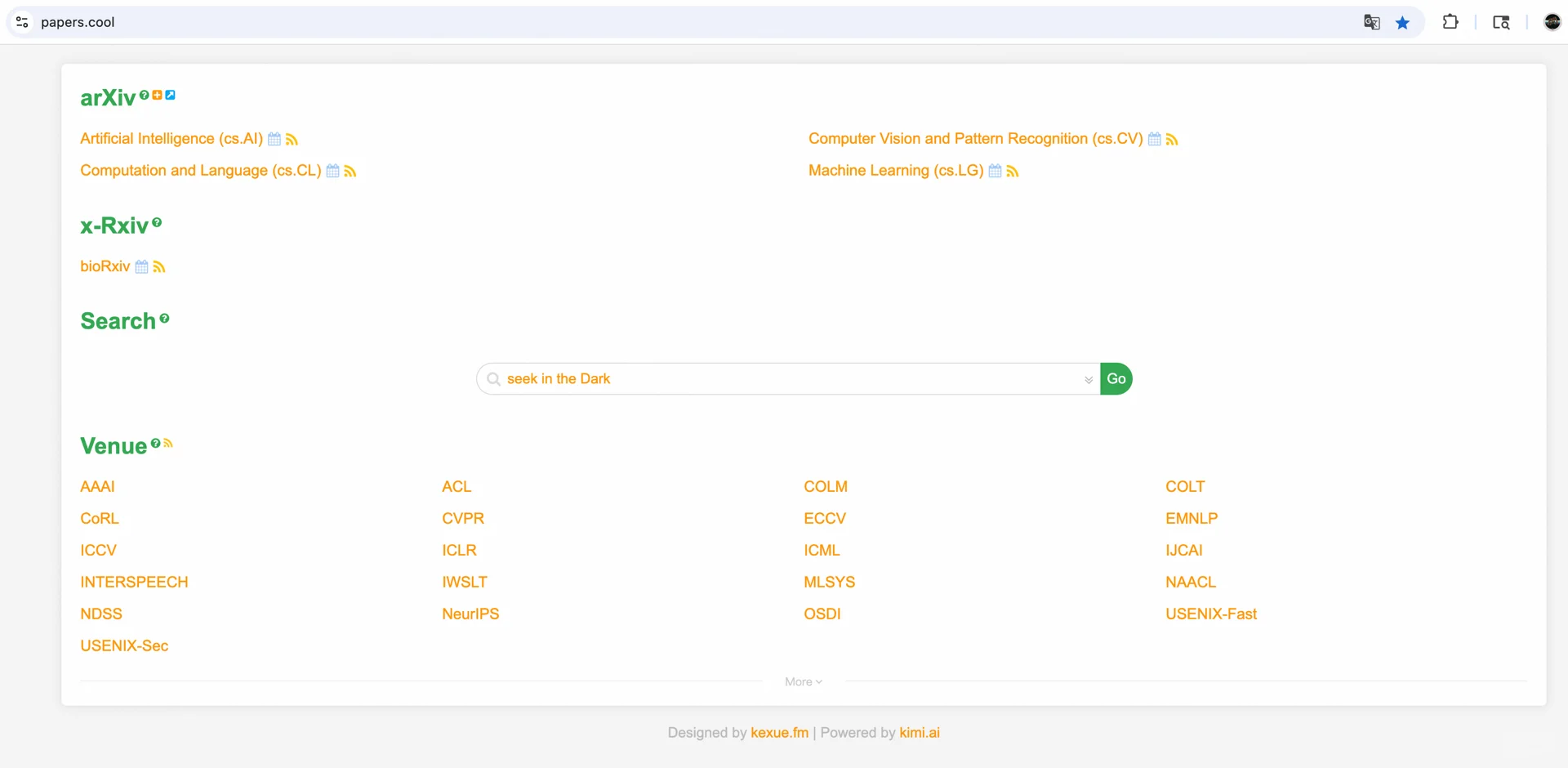1568x768 pixels.
Task: Open the COLT venue link
Action: coord(1185,487)
